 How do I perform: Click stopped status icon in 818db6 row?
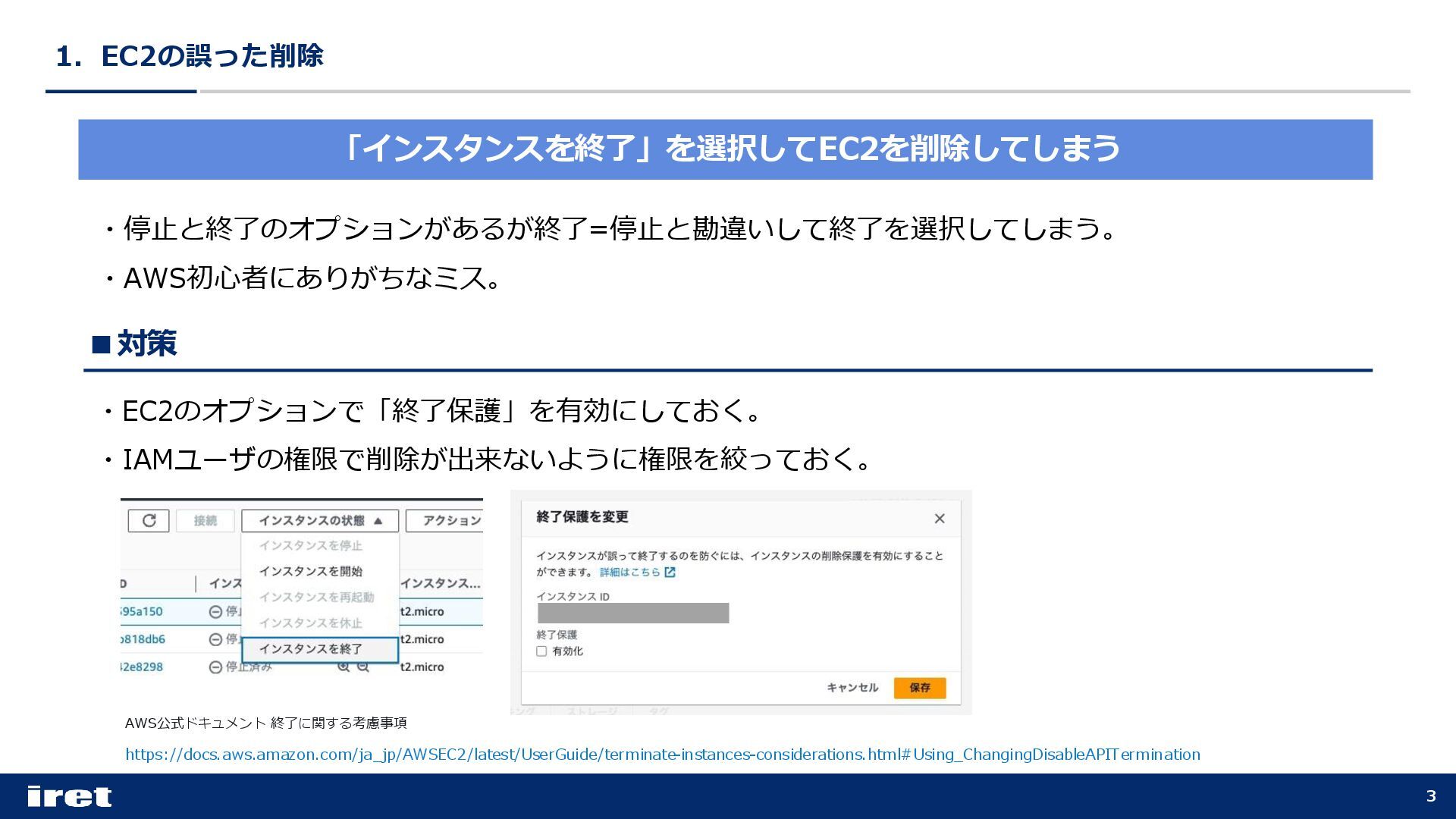pyautogui.click(x=215, y=639)
